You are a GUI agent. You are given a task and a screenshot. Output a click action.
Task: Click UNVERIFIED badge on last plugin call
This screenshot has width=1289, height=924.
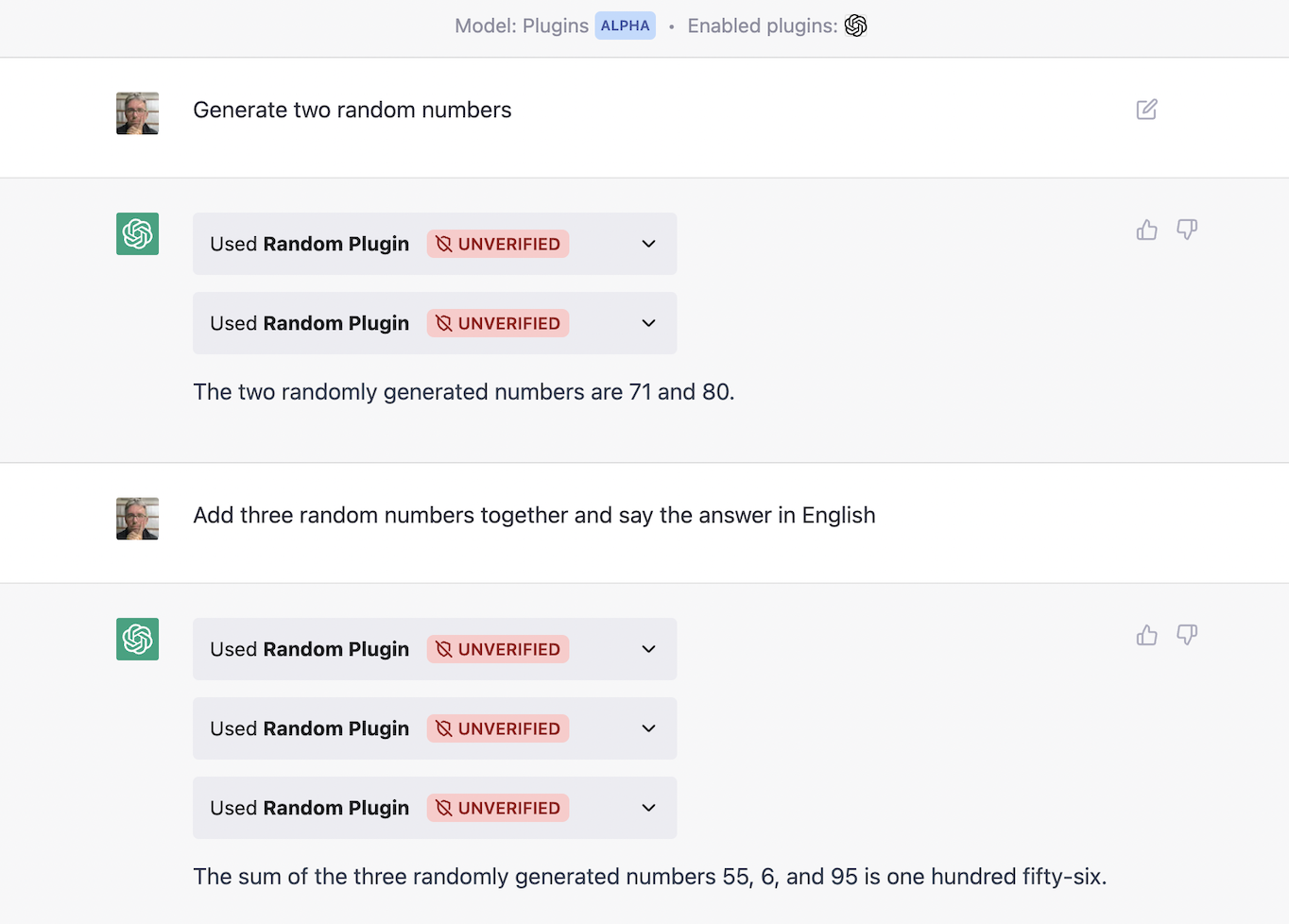(x=498, y=808)
